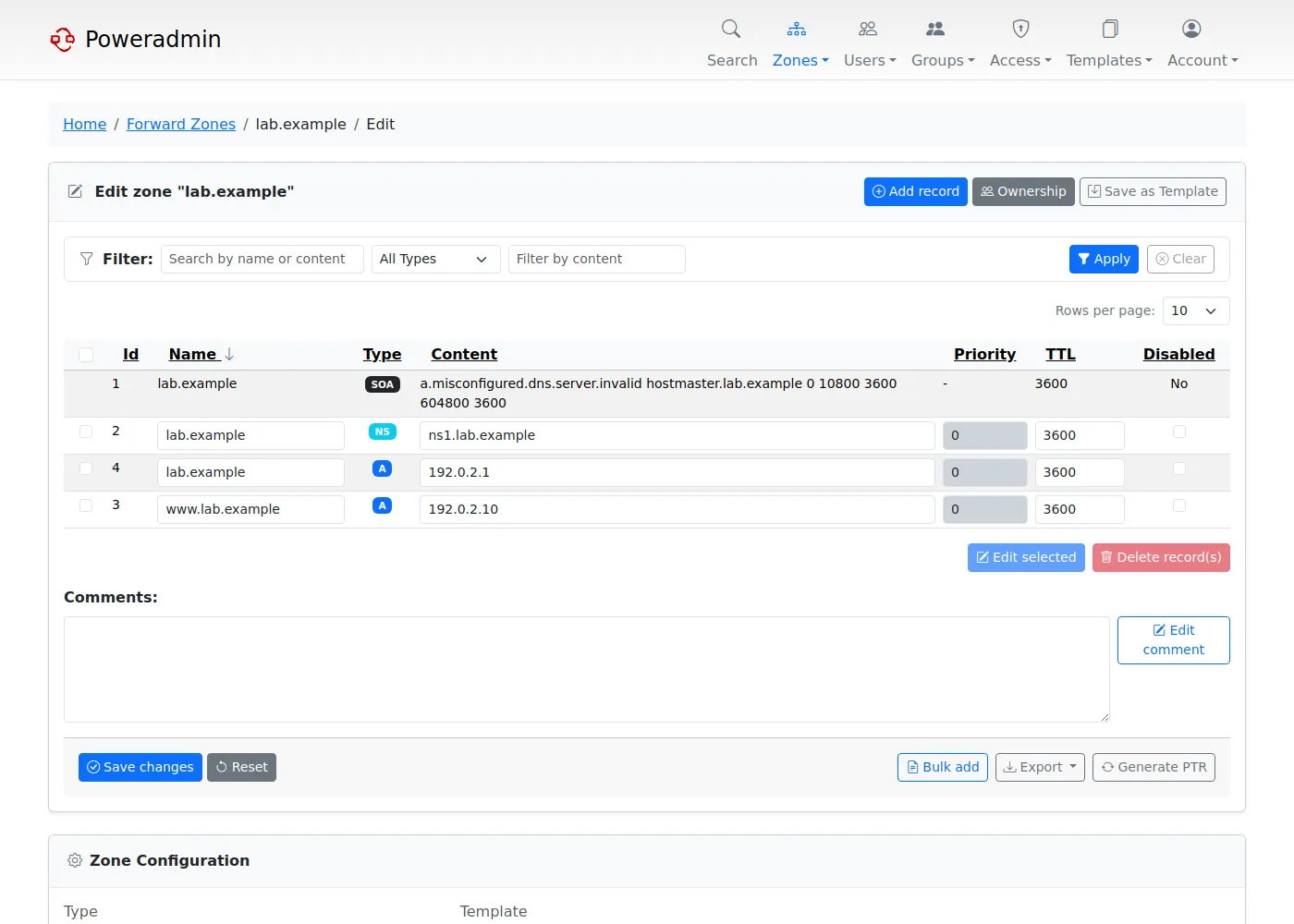Open the Access menu
Screen dimensions: 1294x924
1020,60
